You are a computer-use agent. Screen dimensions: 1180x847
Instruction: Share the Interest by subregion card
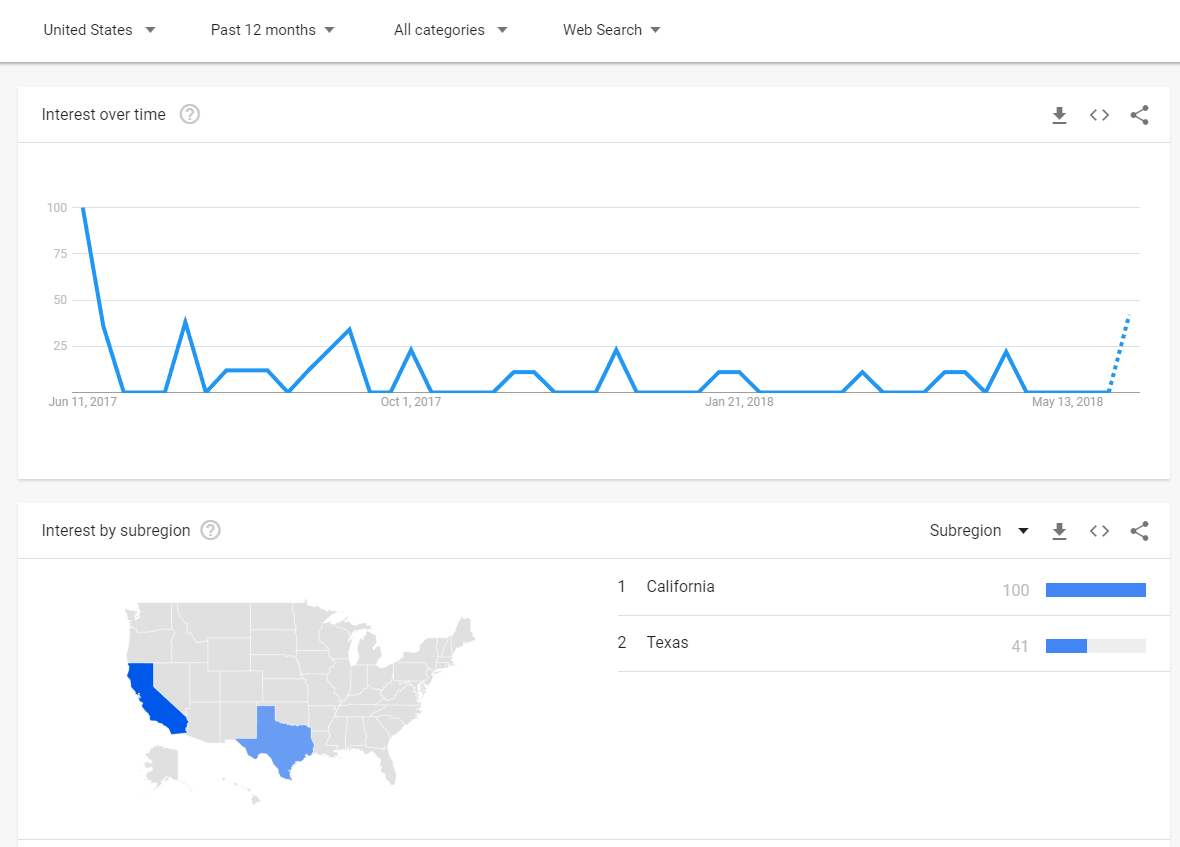(x=1139, y=531)
